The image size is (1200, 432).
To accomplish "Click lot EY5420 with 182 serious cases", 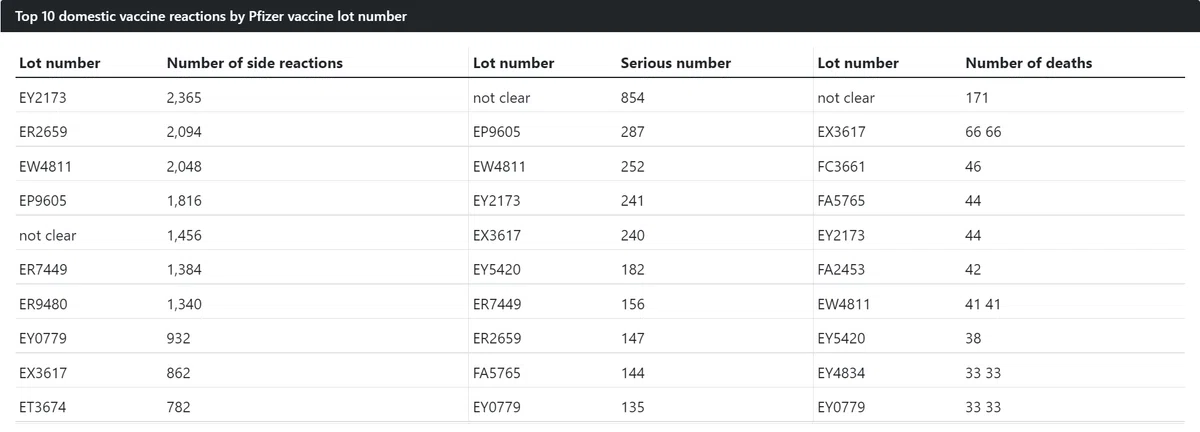I will point(496,270).
